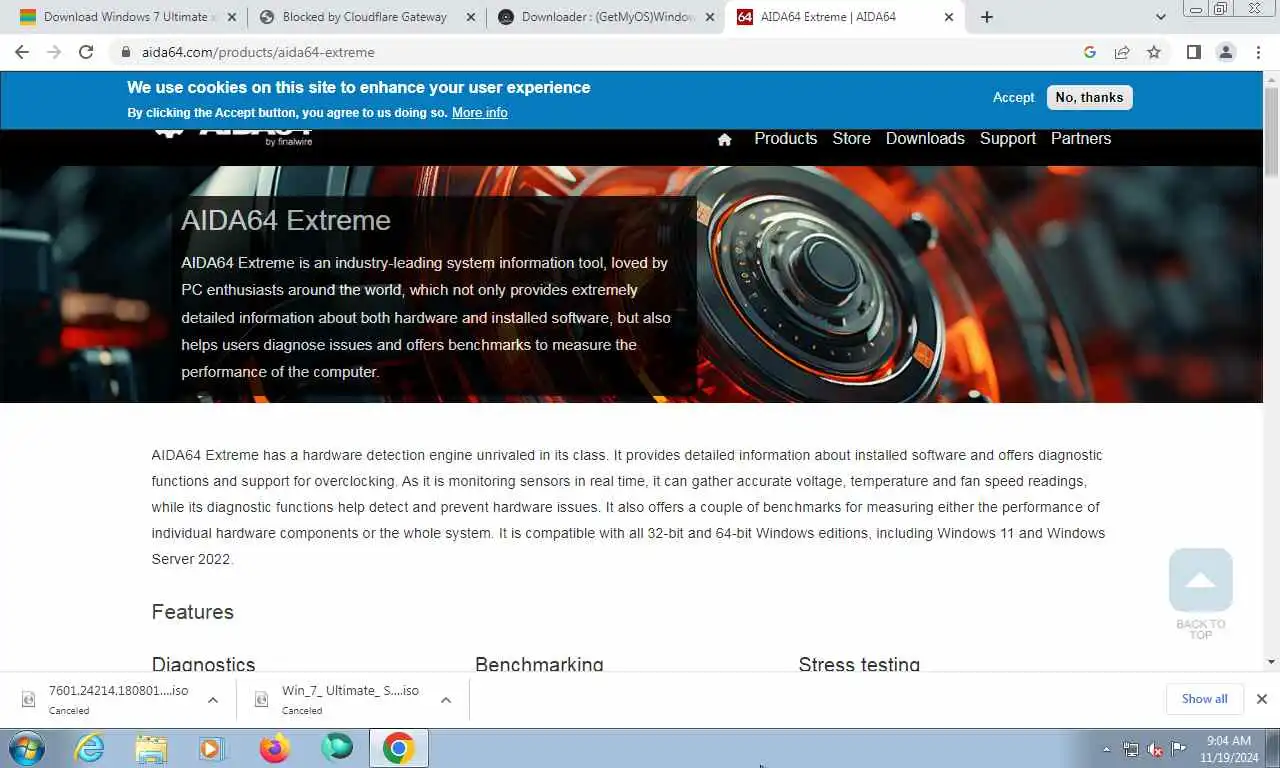Screen dimensions: 1280x768
Task: Expand options for Win_7_Ultimate iso download
Action: [446, 700]
